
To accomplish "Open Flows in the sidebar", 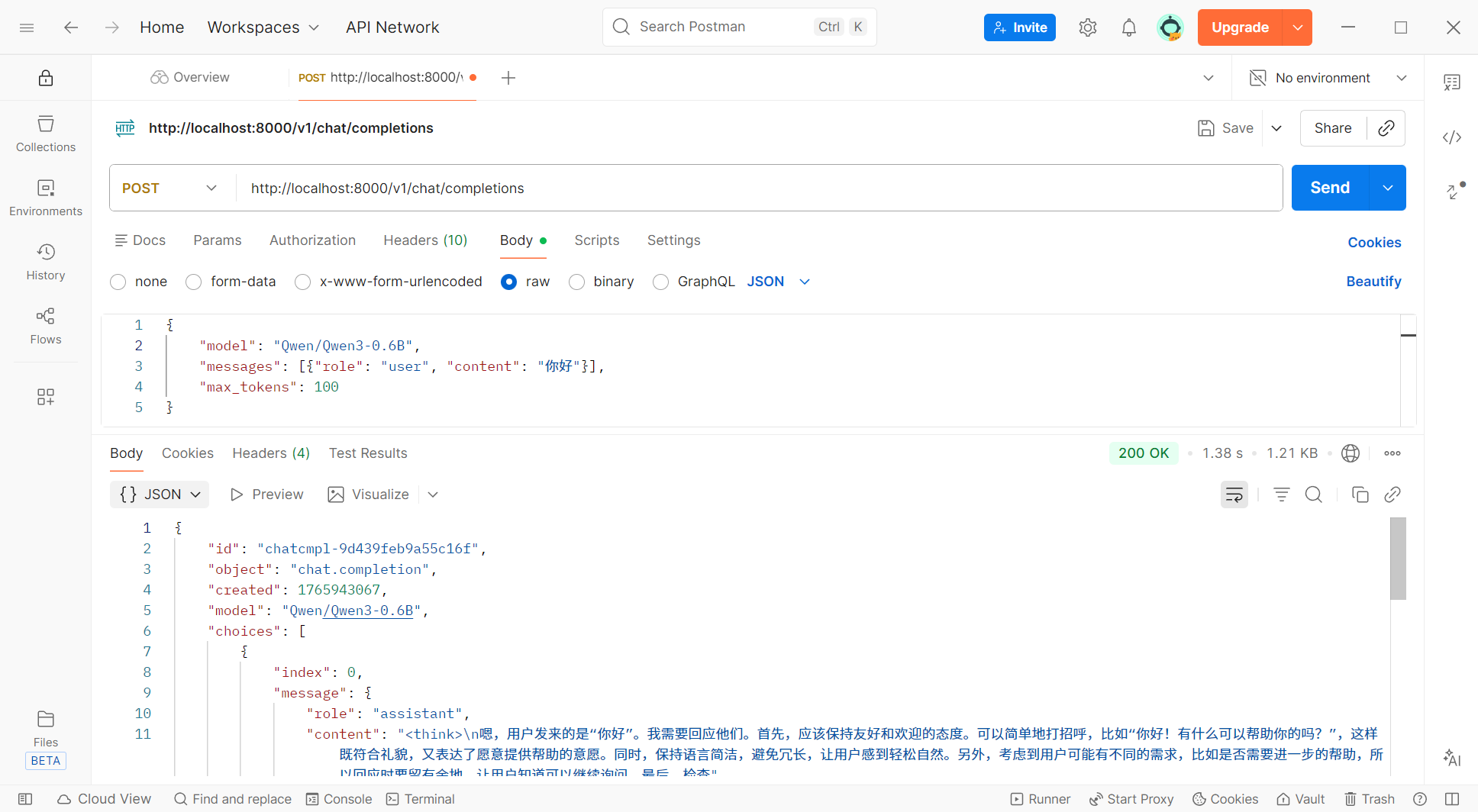I will point(46,326).
